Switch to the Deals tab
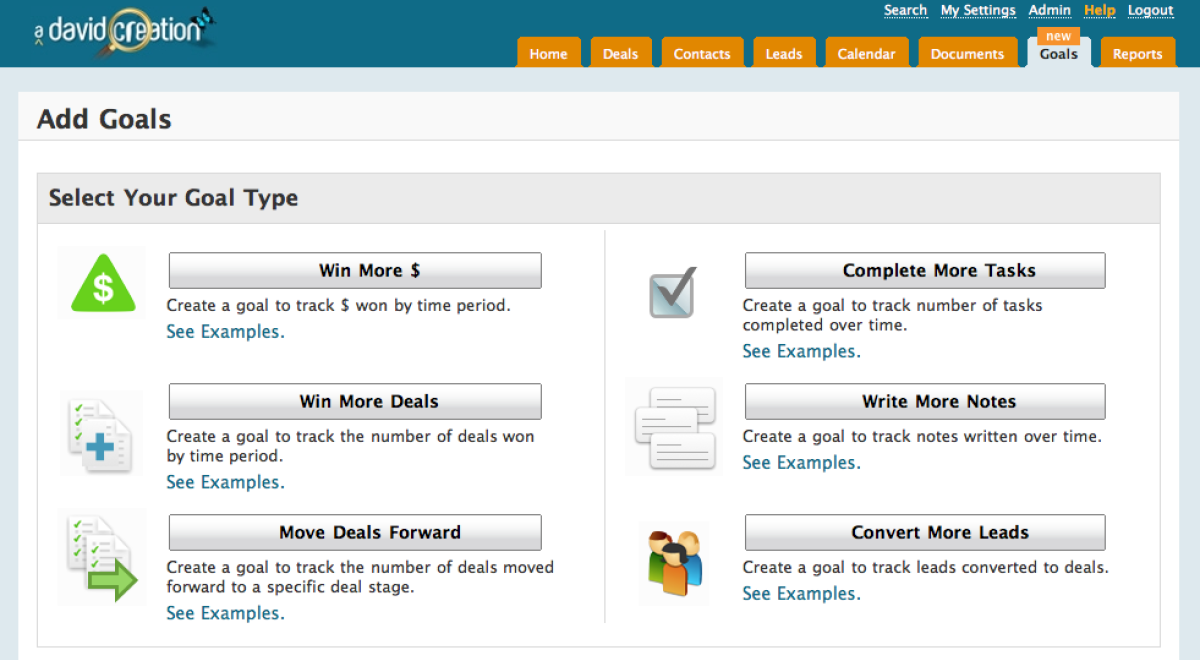This screenshot has height=660, width=1200. click(x=620, y=53)
